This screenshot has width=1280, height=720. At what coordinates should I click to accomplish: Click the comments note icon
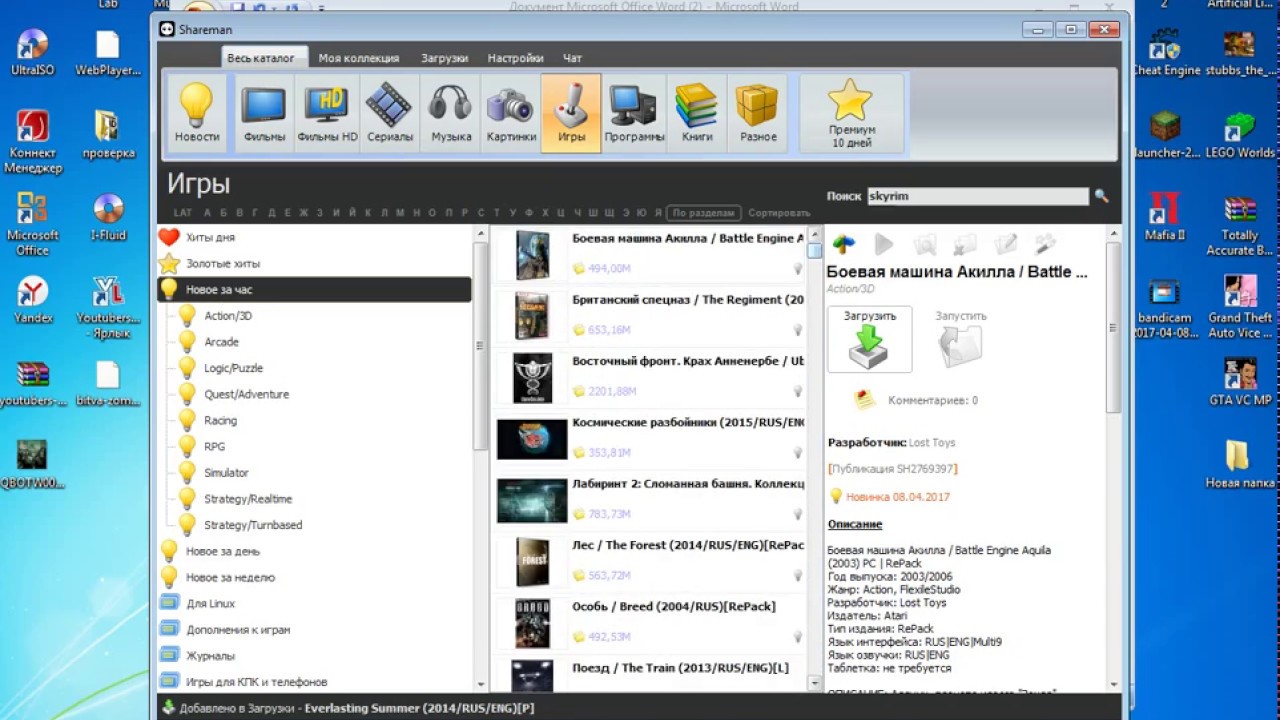tap(865, 400)
